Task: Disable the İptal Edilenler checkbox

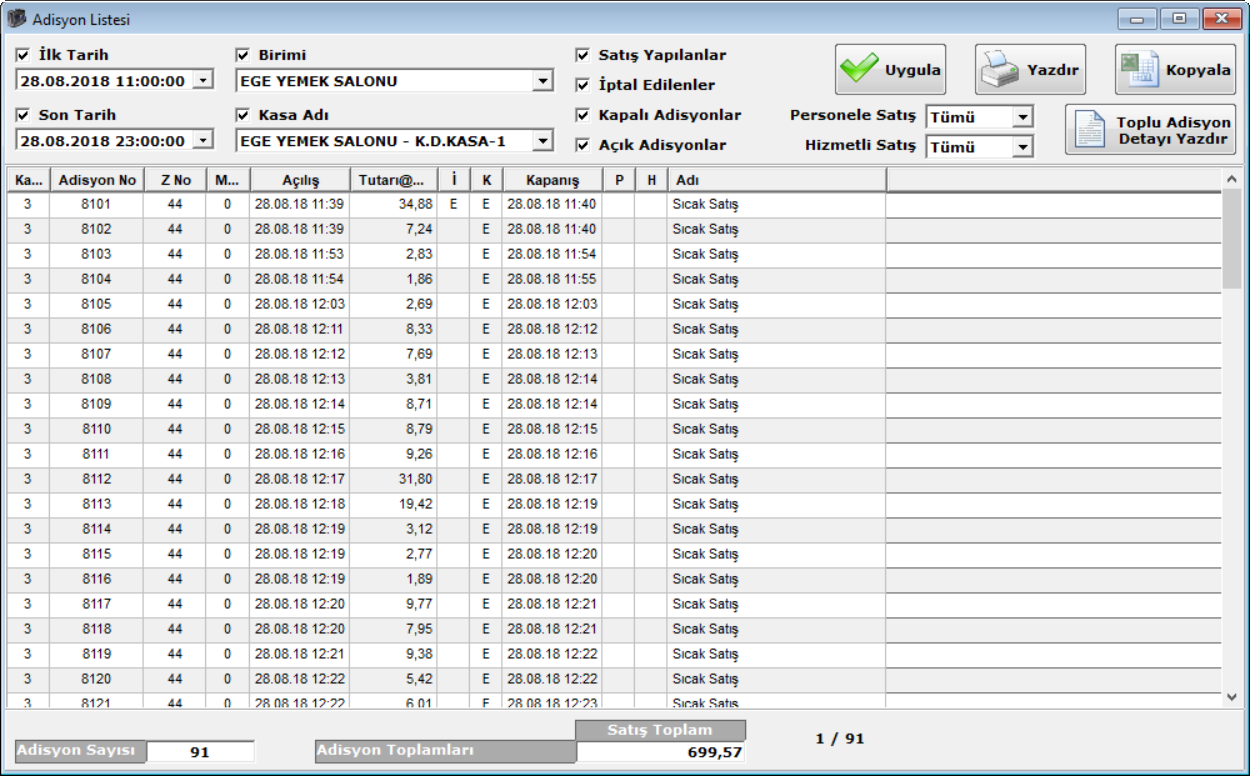Action: [x=583, y=85]
